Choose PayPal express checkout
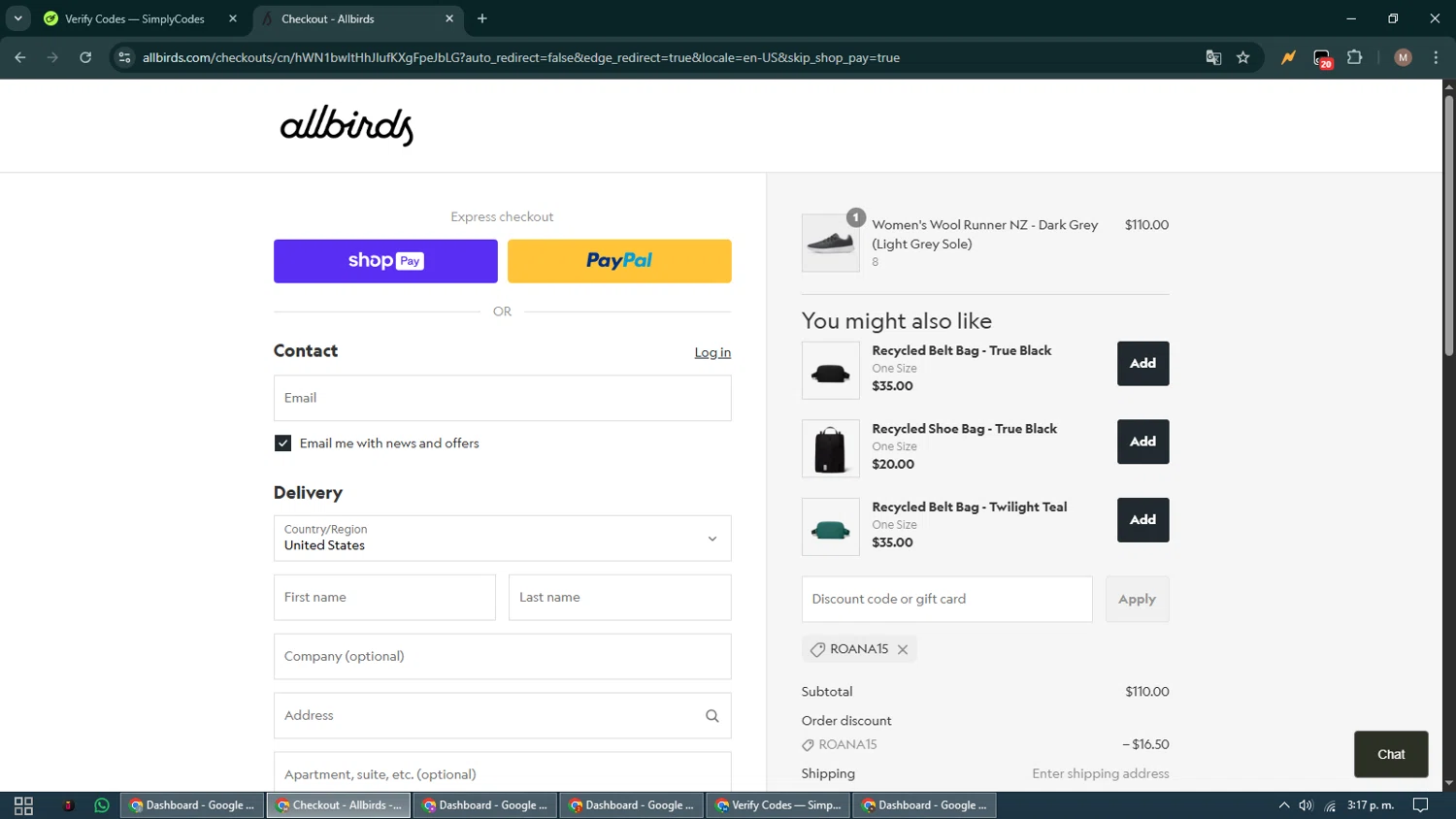This screenshot has width=1456, height=819. [x=619, y=261]
